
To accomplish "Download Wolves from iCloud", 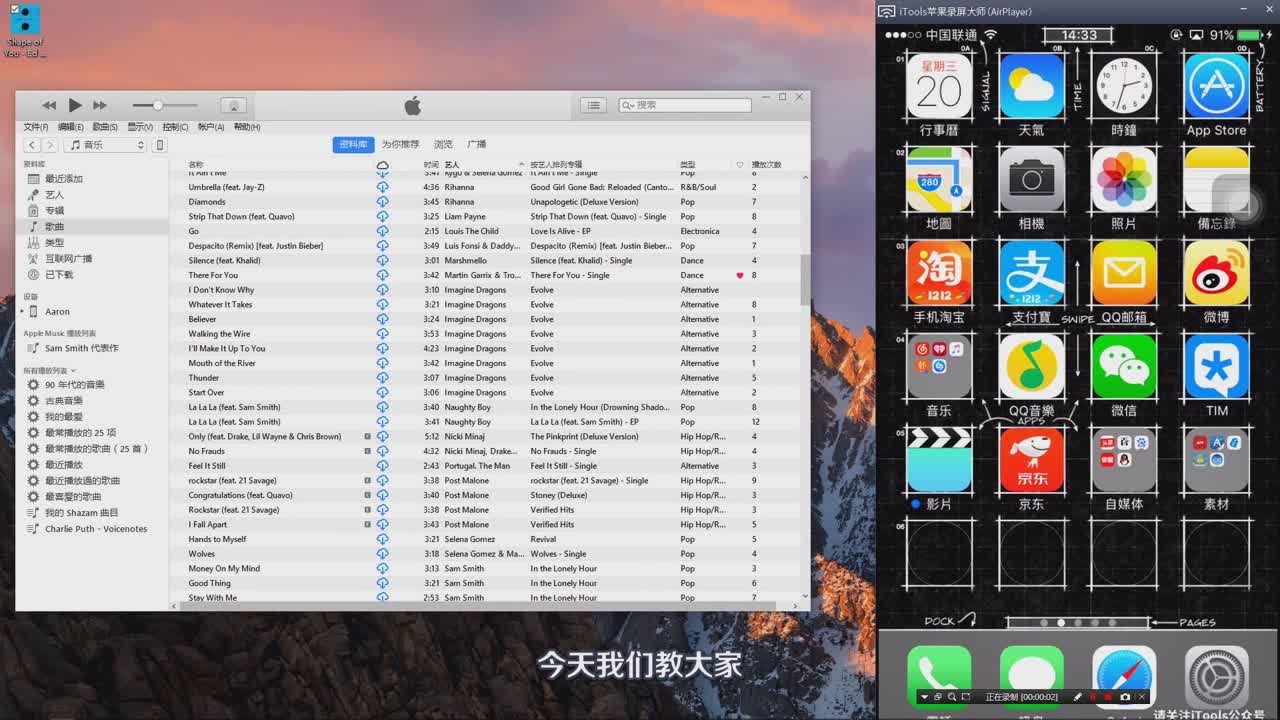I will tap(382, 554).
